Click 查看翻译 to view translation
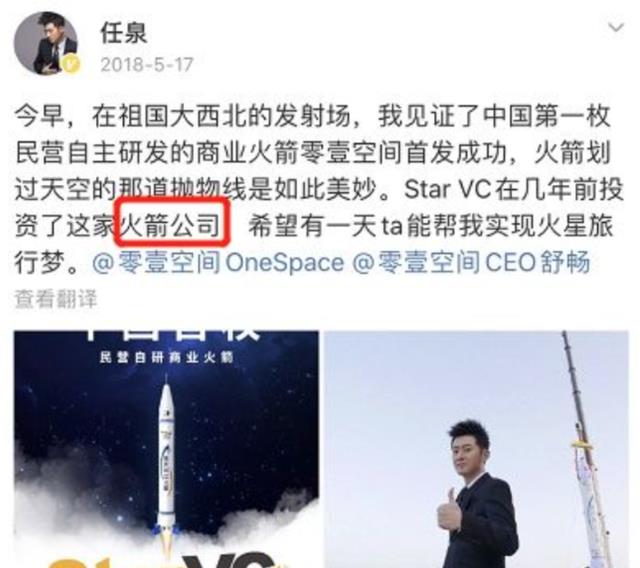This screenshot has height=568, width=640. click(56, 299)
